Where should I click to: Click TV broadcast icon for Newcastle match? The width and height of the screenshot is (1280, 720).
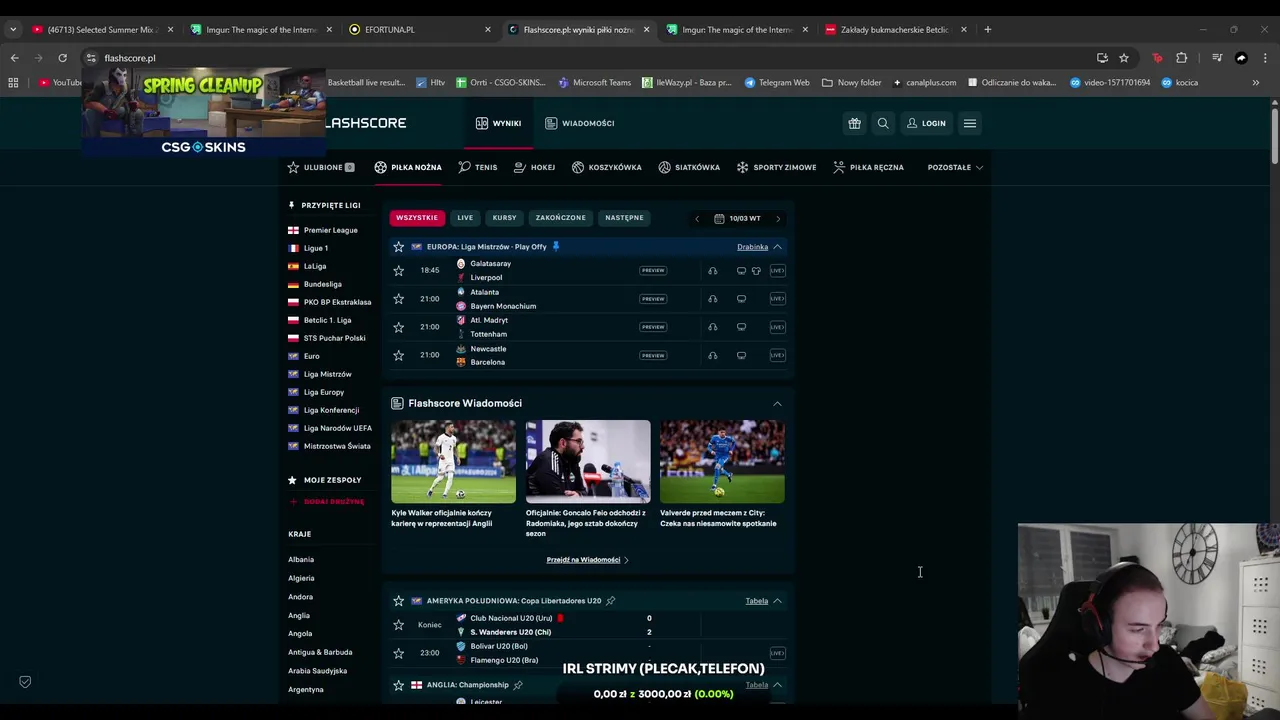[741, 355]
